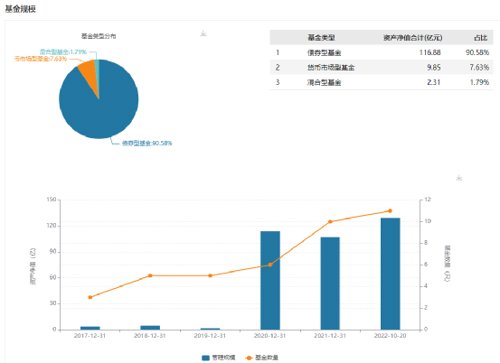Viewport: 500px width, 363px height.
Task: Click the orange 7.63% pie label
Action: [41, 59]
